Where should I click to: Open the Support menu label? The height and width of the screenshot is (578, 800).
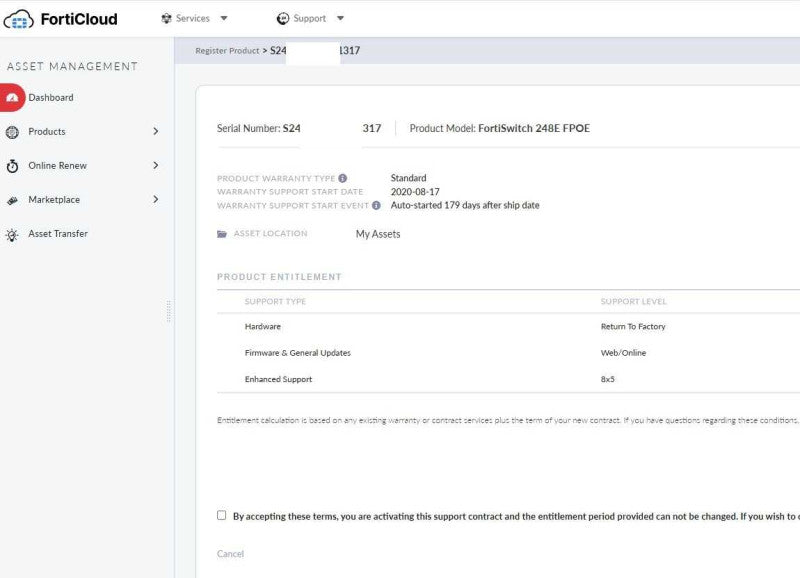[x=310, y=18]
